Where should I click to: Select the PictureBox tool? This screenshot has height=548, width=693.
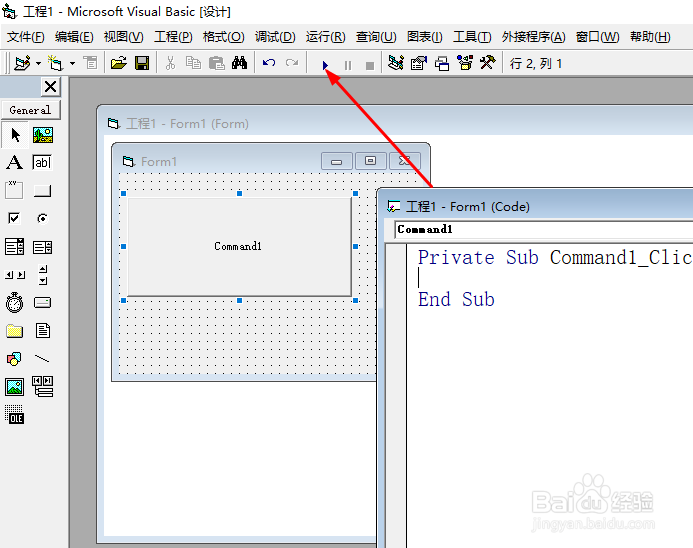[43, 135]
